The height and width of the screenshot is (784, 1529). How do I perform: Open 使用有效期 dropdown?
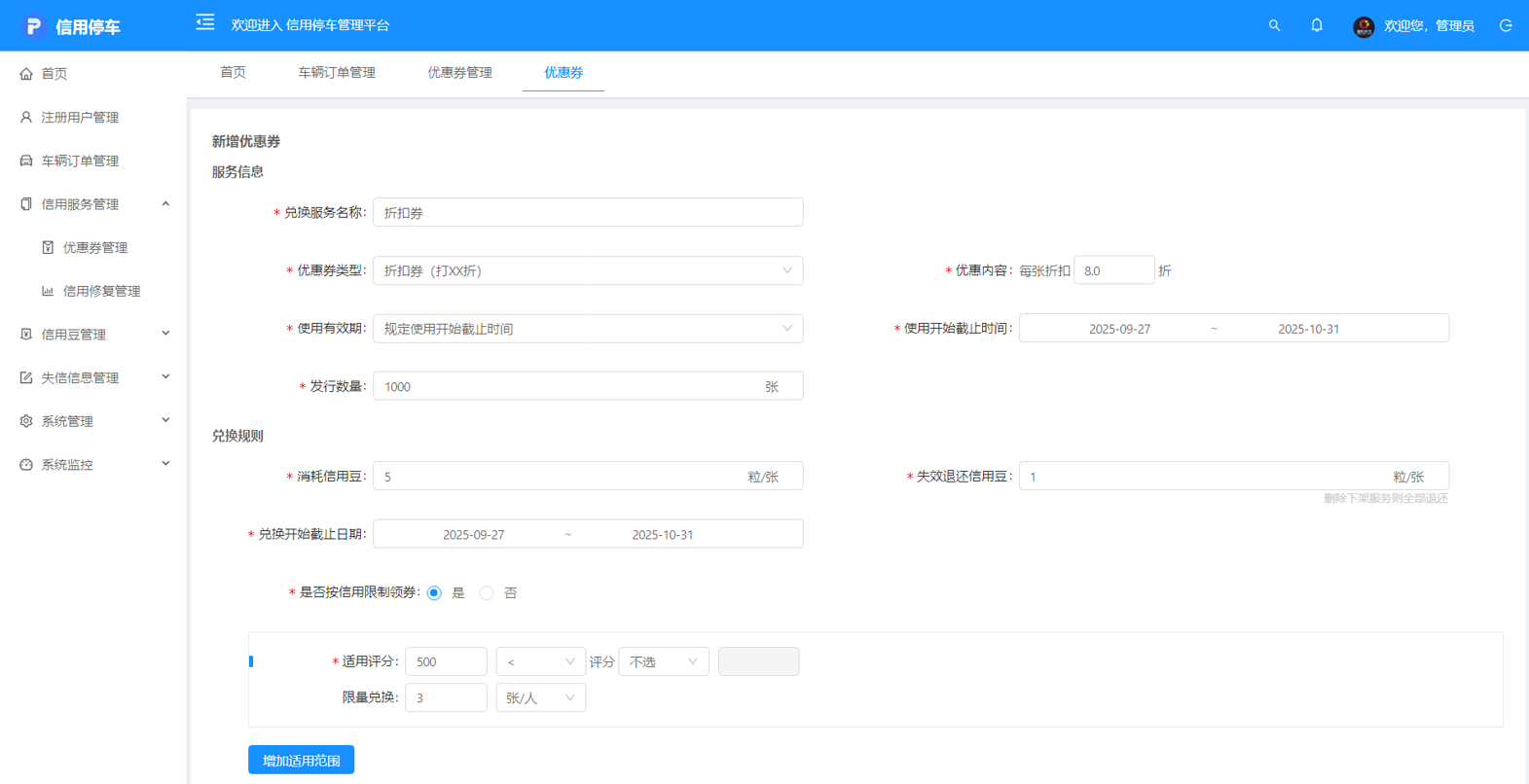click(x=588, y=329)
